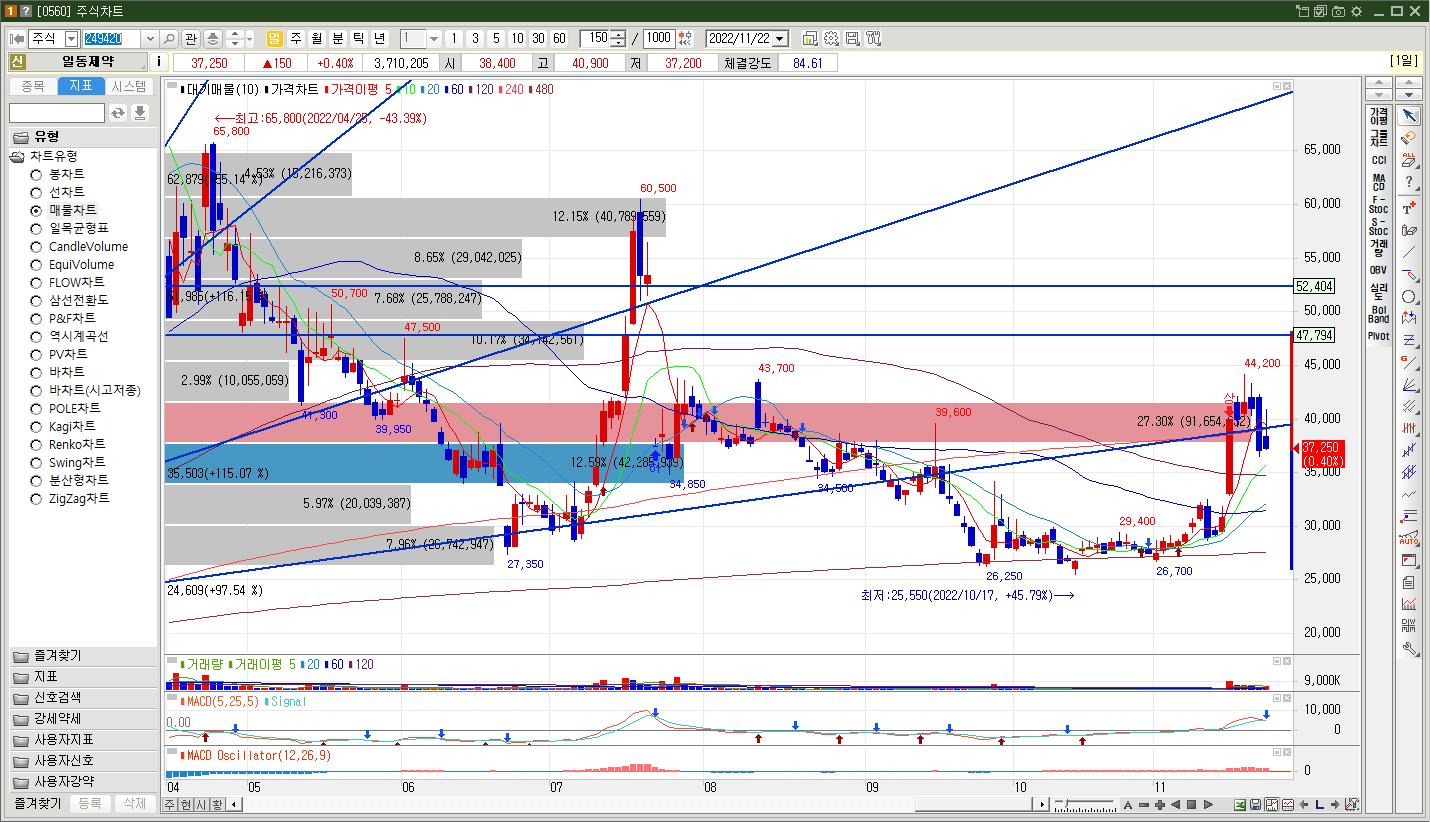Click the download icon beside the indicator search box

pyautogui.click(x=140, y=113)
